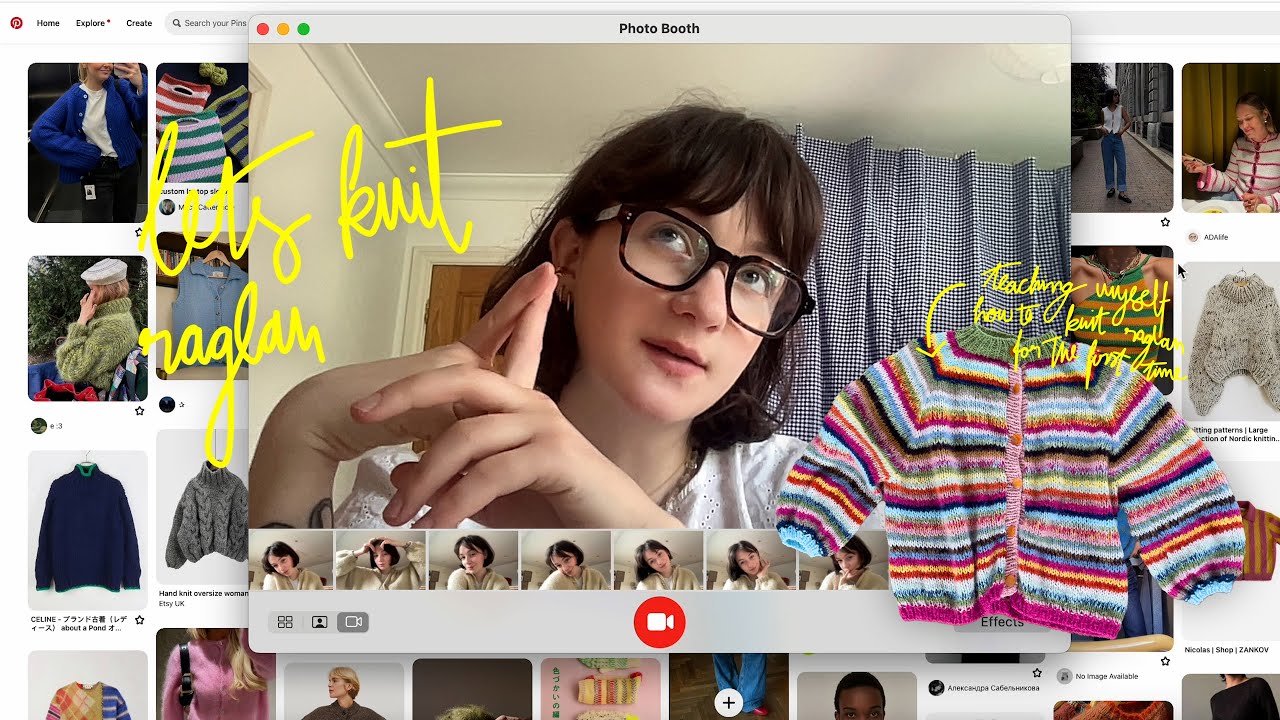Open the street outfit with jeans pin

1122,137
